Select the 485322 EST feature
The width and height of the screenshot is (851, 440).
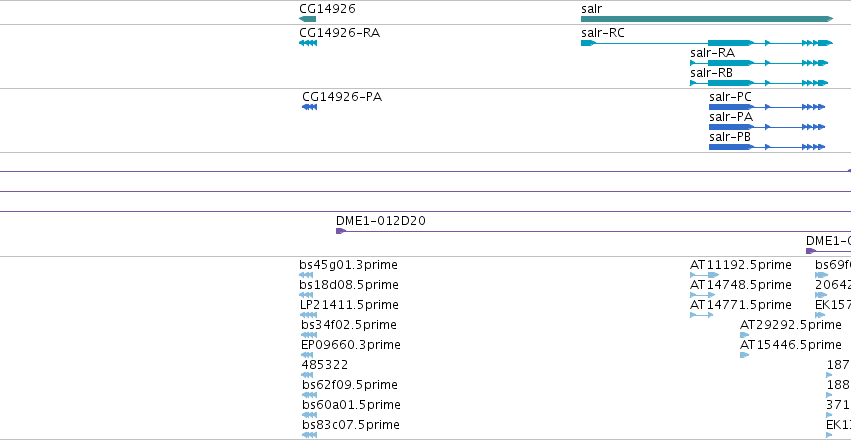click(x=307, y=375)
